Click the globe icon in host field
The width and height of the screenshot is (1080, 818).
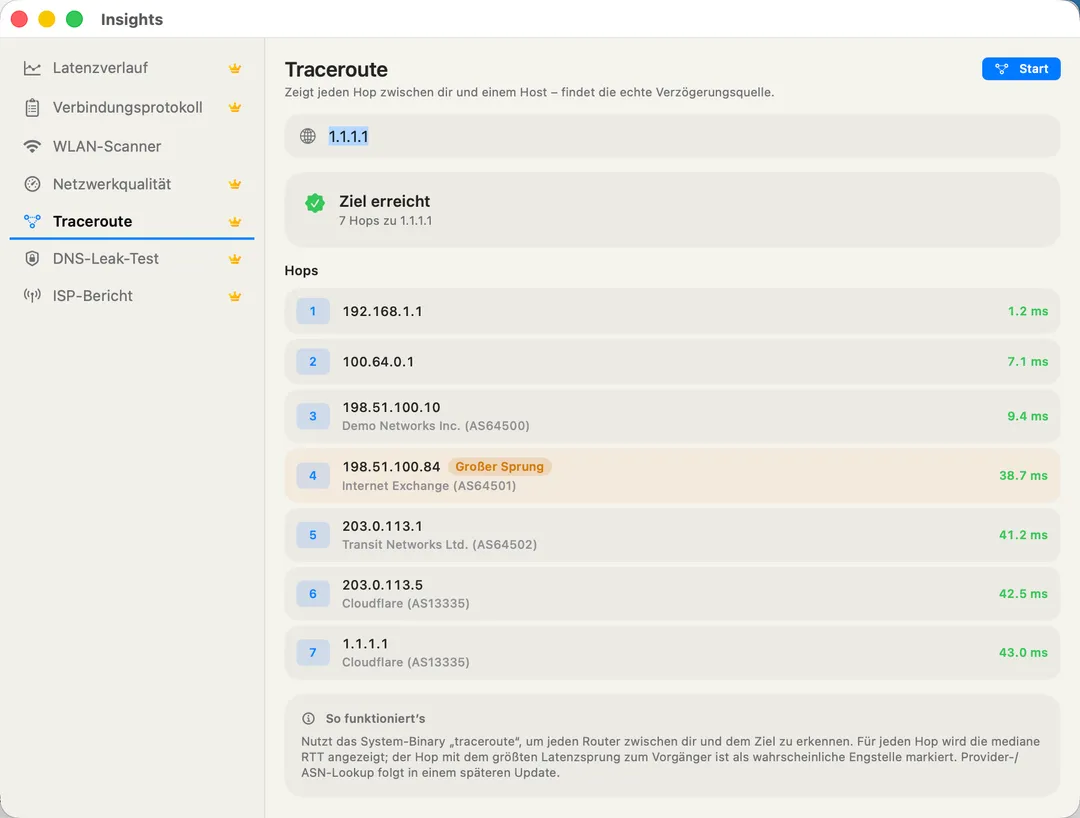pyautogui.click(x=308, y=136)
